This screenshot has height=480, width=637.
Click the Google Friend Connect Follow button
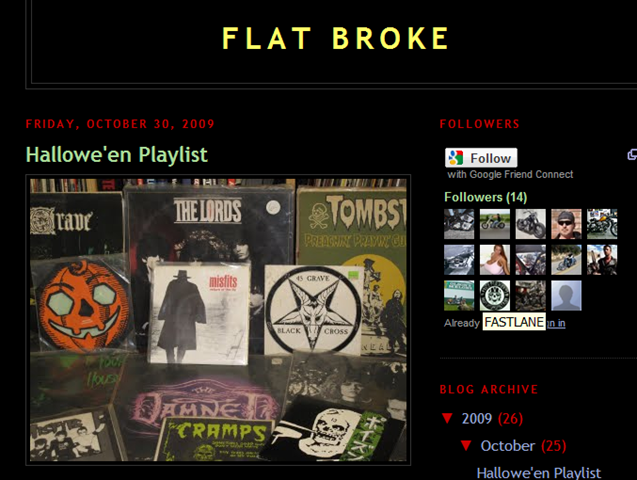(481, 158)
